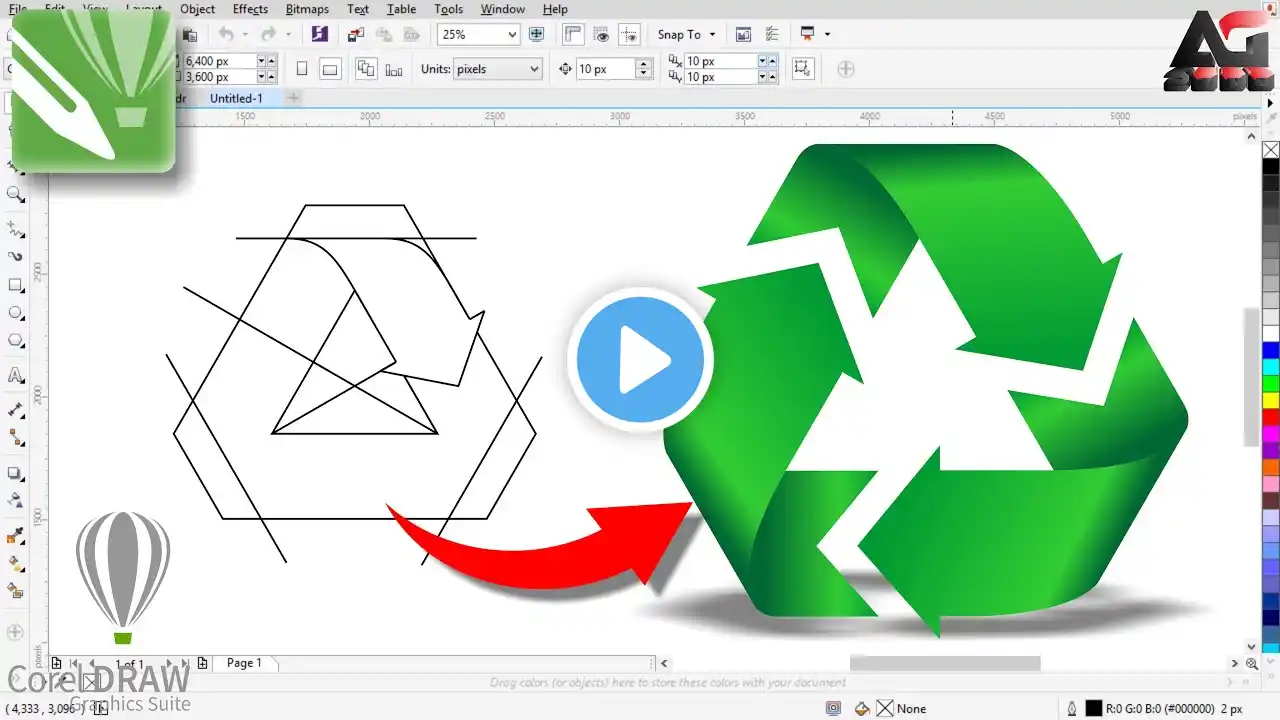Image resolution: width=1280 pixels, height=720 pixels.
Task: Select the Rectangle tool
Action: 16,285
